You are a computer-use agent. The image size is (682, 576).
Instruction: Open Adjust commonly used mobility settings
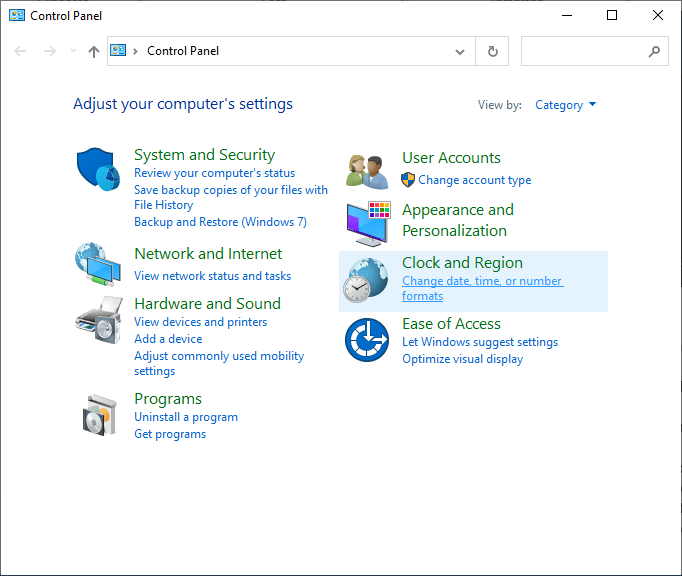pyautogui.click(x=219, y=363)
